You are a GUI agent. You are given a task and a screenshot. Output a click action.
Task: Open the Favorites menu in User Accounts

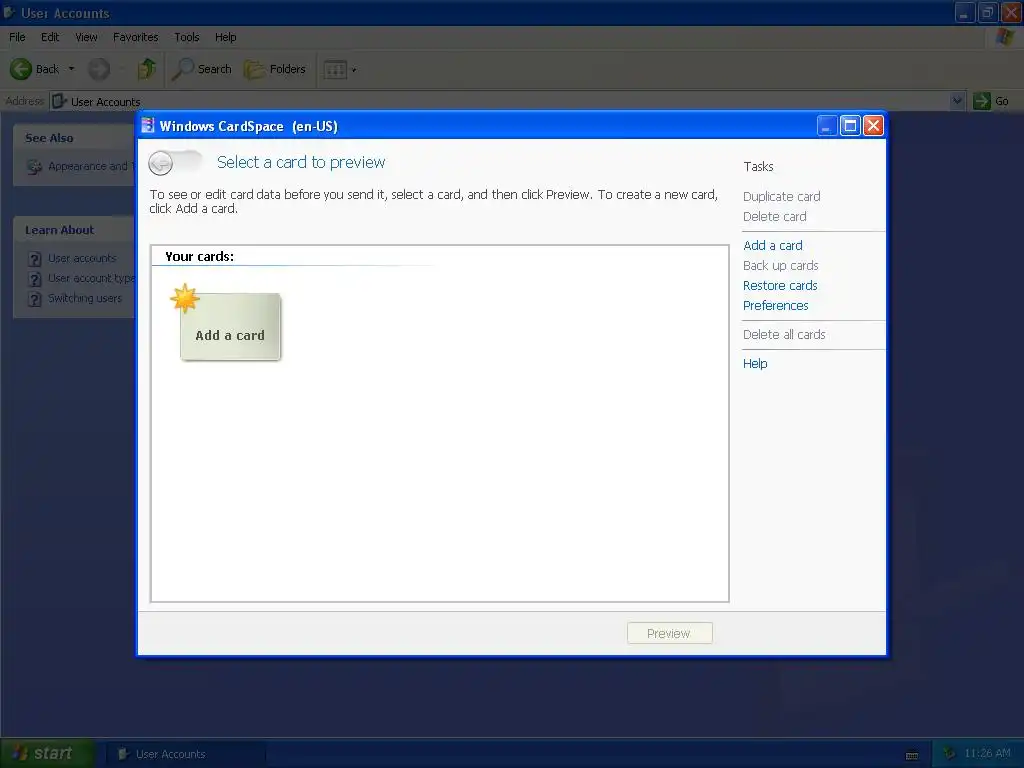[x=135, y=37]
